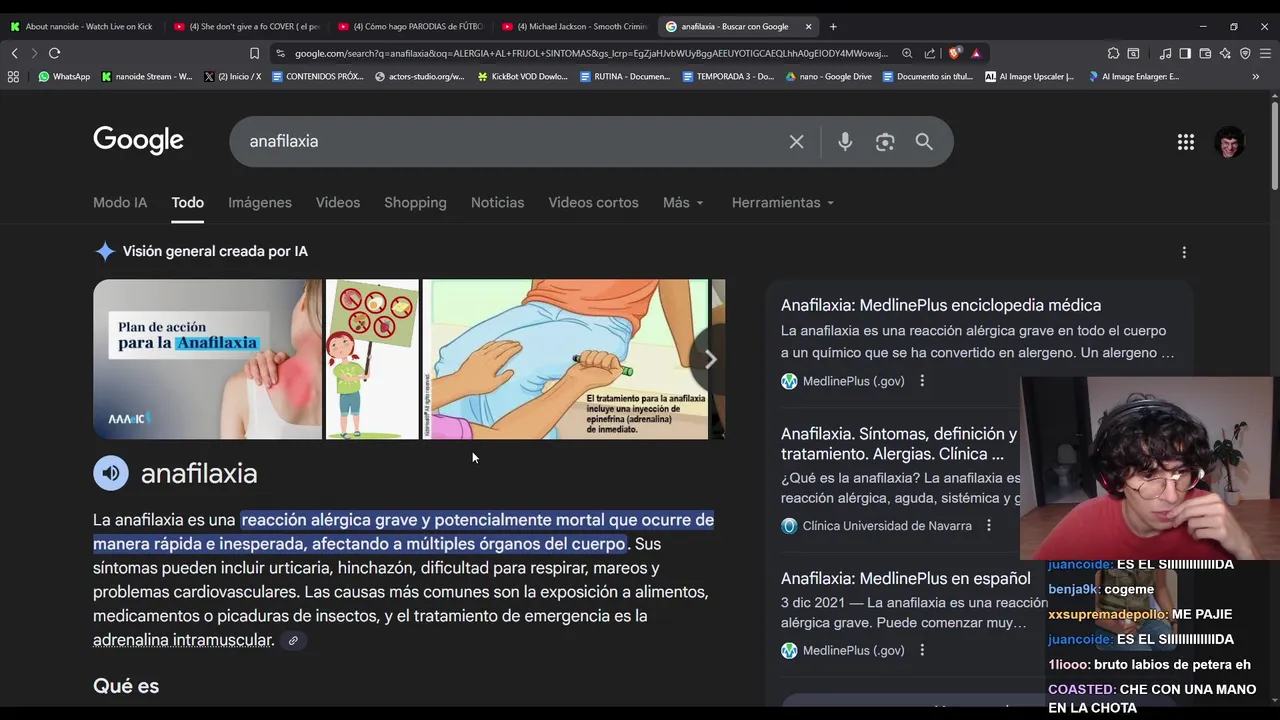The width and height of the screenshot is (1280, 720).
Task: Open the Brave VPN shield icon
Action: [x=1245, y=53]
